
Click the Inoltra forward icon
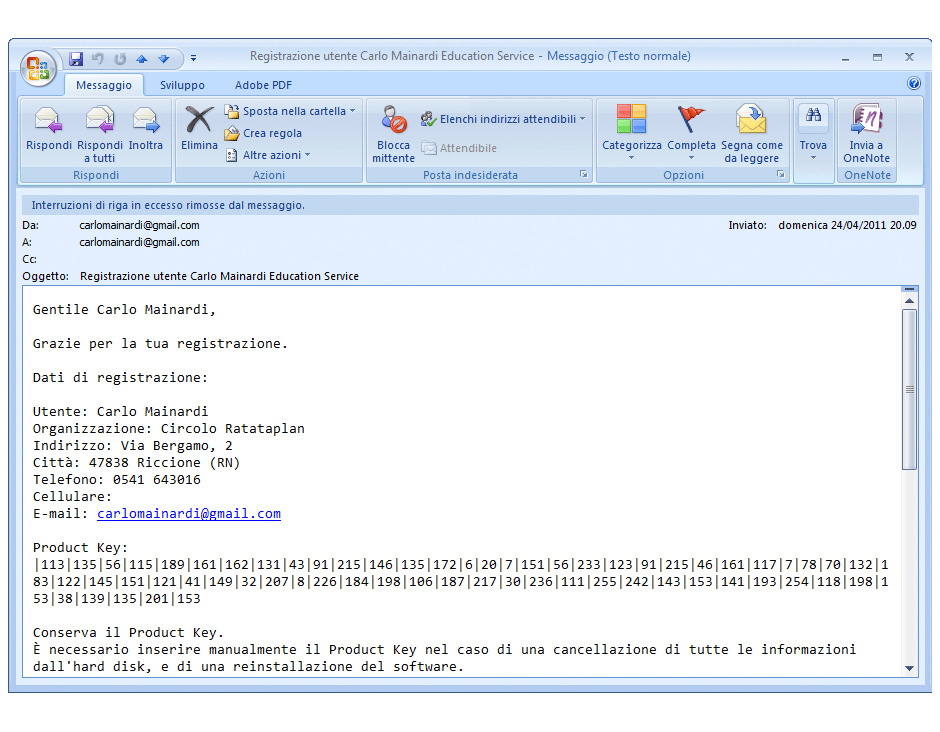click(x=146, y=119)
